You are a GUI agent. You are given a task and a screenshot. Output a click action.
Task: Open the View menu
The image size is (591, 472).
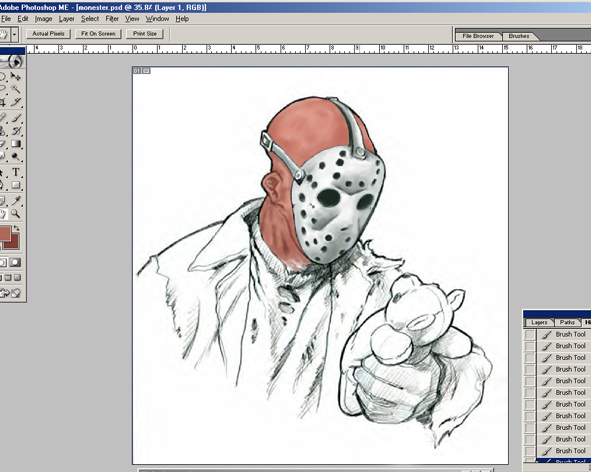coord(132,18)
